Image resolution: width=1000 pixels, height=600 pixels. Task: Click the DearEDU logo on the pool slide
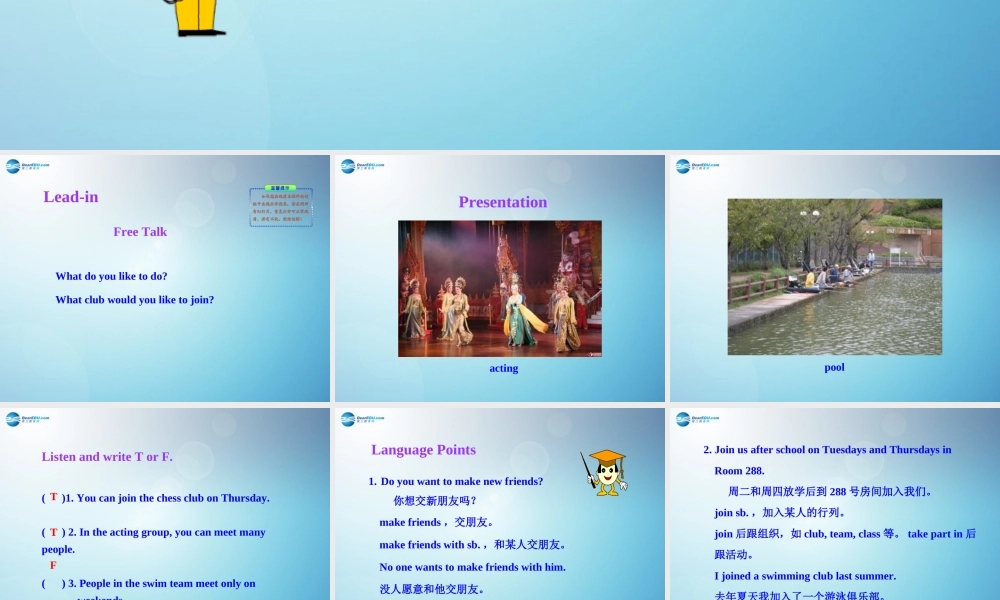tap(696, 167)
